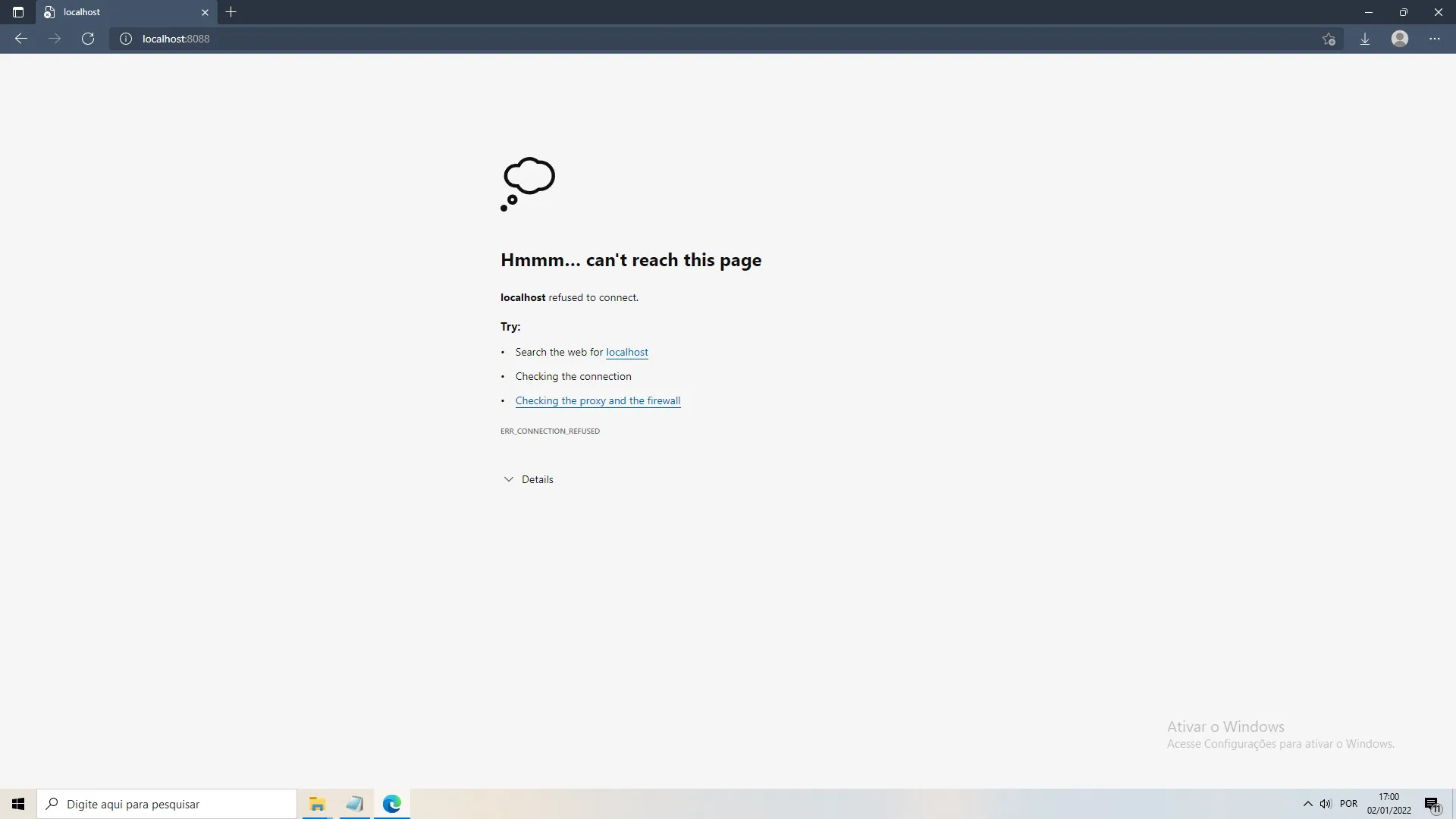Open the Downloads icon
Viewport: 1456px width, 819px height.
1364,39
